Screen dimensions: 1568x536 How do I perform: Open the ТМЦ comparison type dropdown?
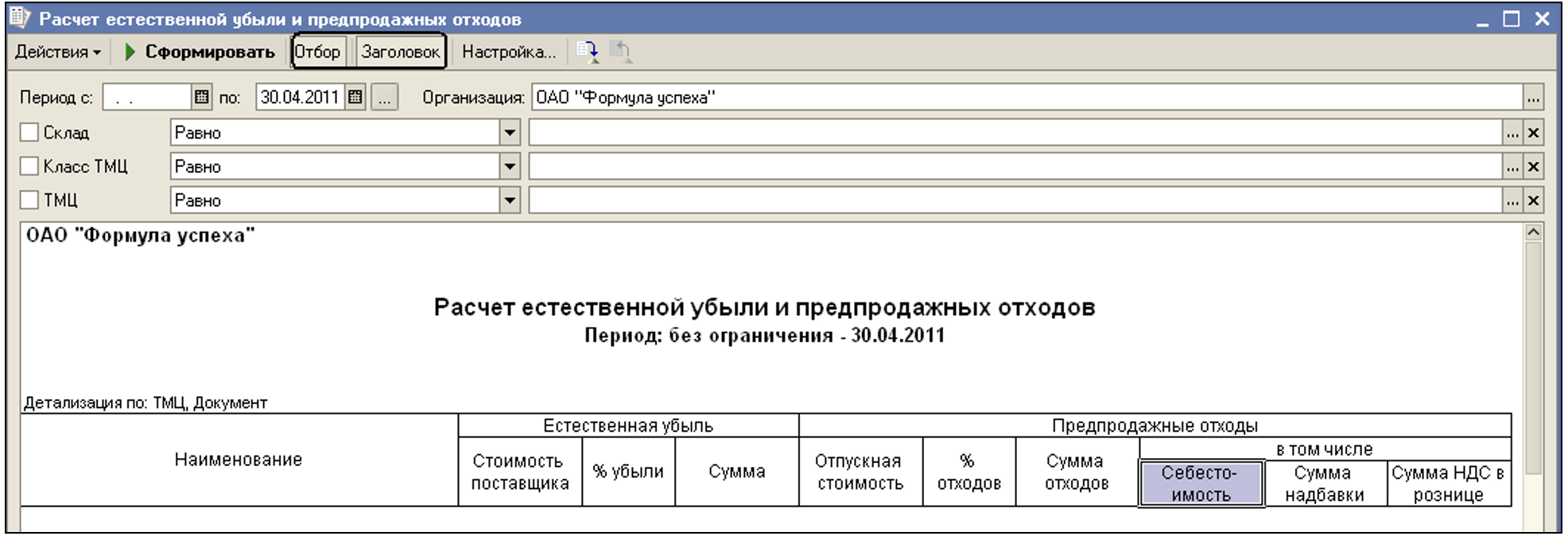tap(510, 200)
